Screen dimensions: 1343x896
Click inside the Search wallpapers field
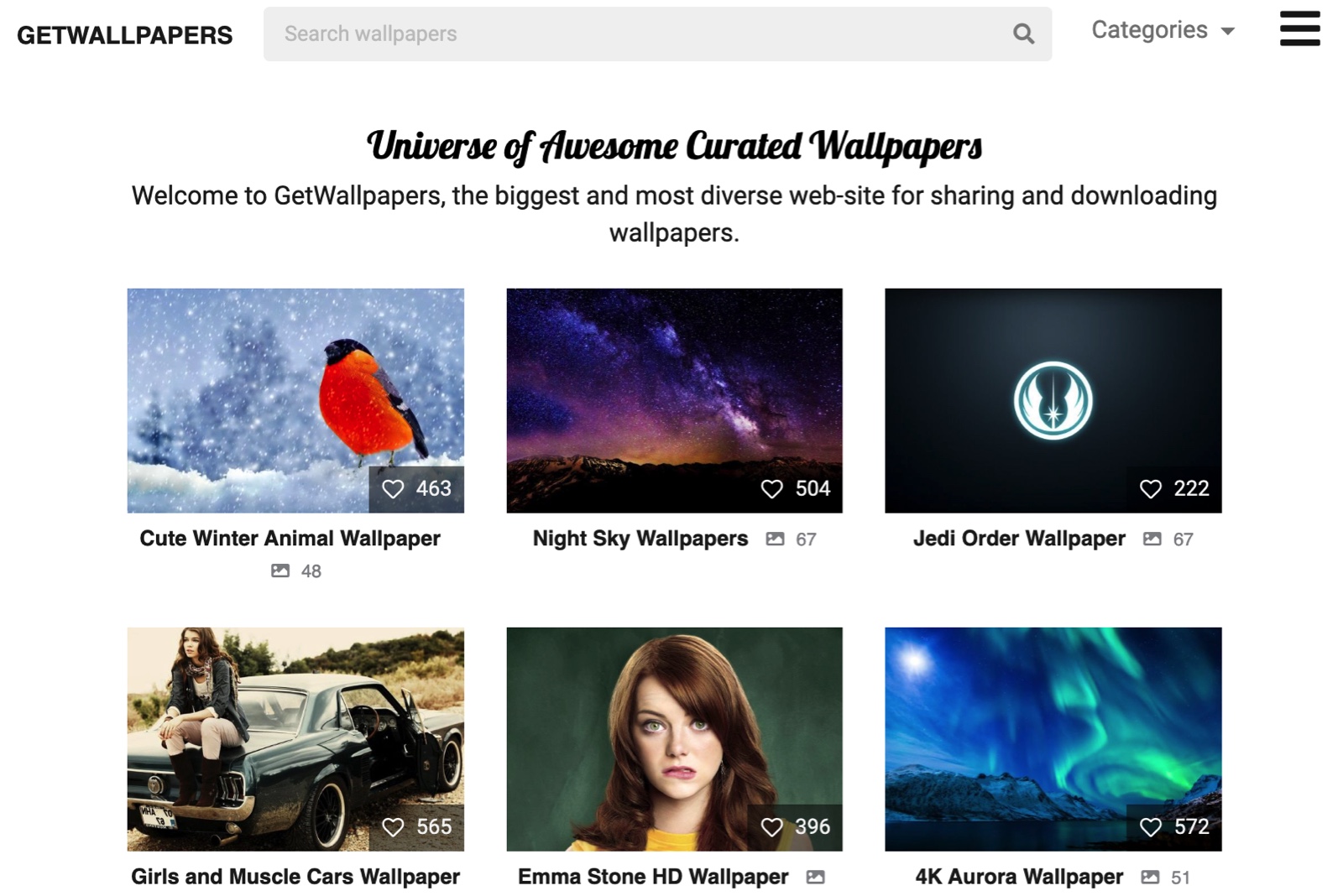[x=638, y=34]
